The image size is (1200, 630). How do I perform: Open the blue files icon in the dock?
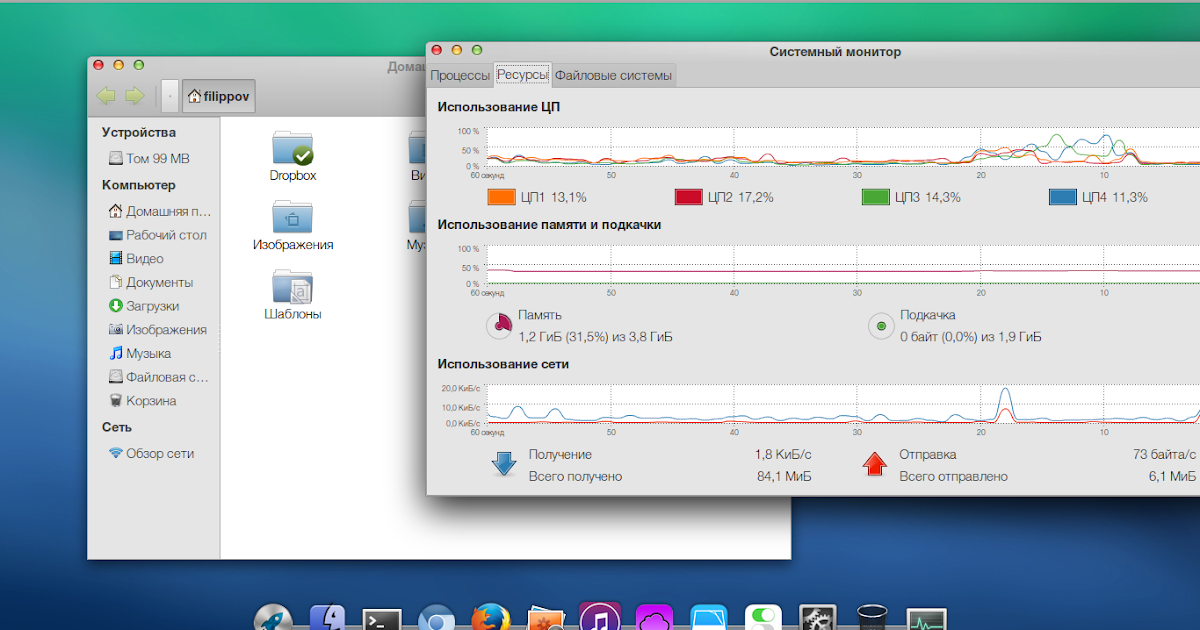tap(709, 618)
